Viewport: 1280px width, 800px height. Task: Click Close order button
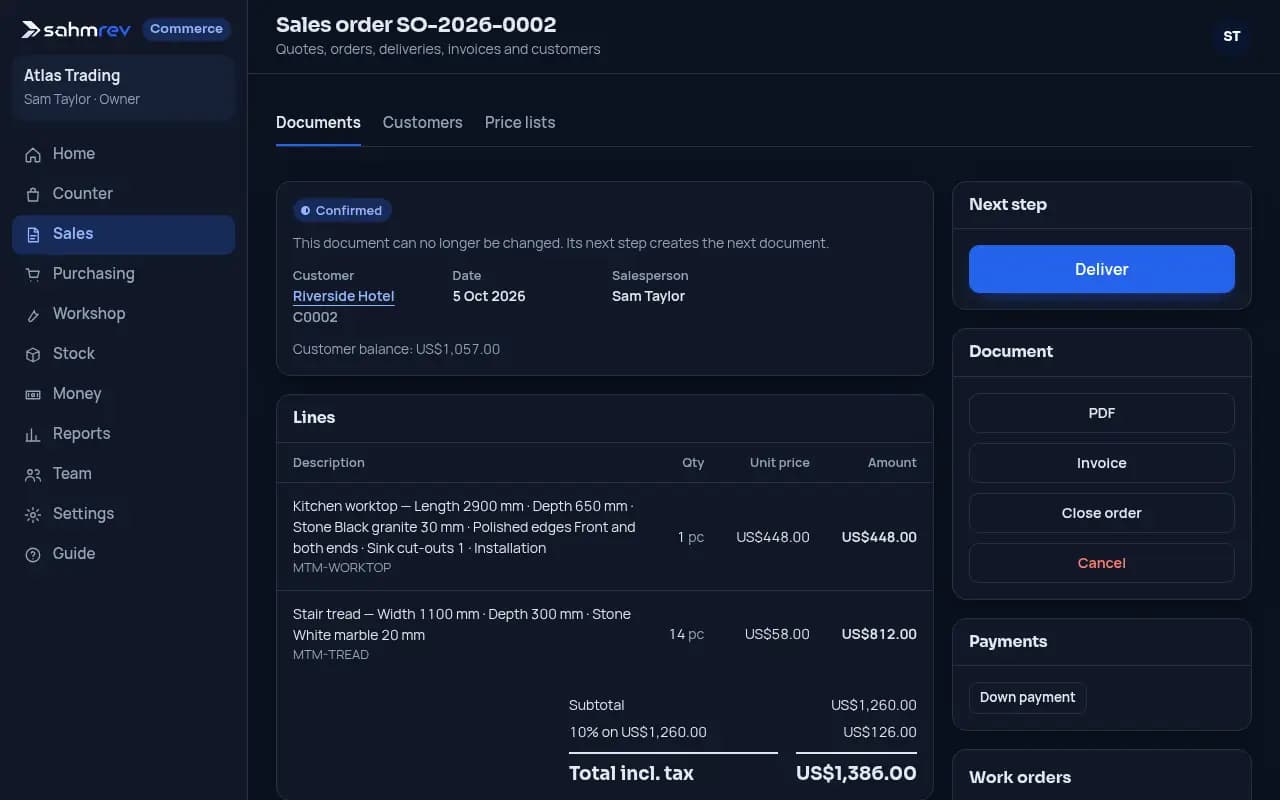[1101, 513]
